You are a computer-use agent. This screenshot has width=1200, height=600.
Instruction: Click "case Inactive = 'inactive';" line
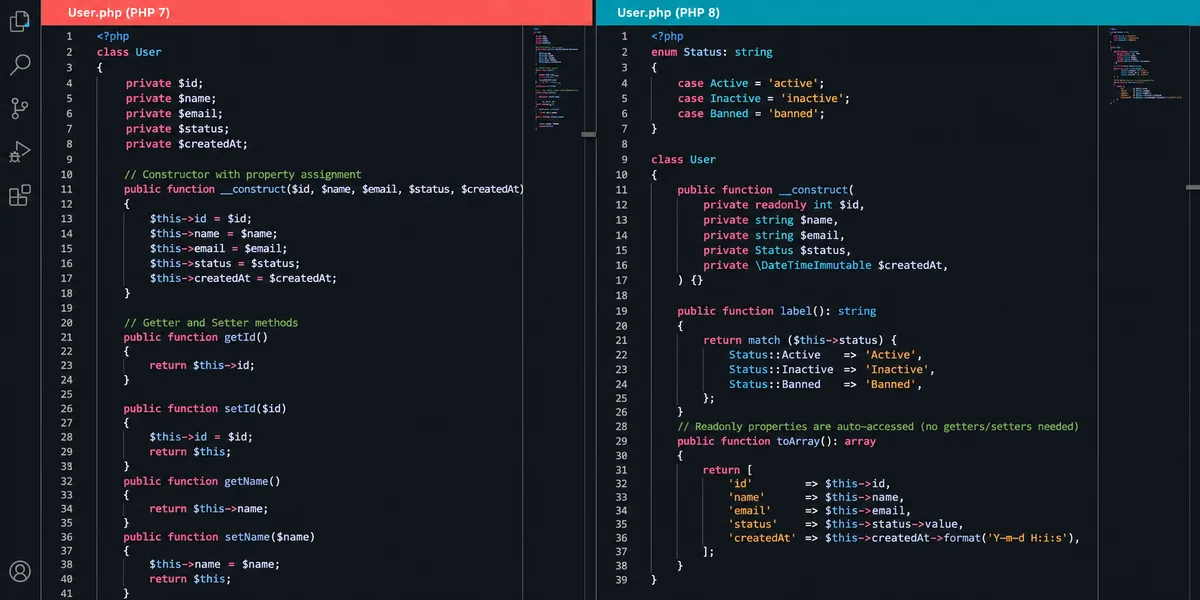tap(764, 98)
